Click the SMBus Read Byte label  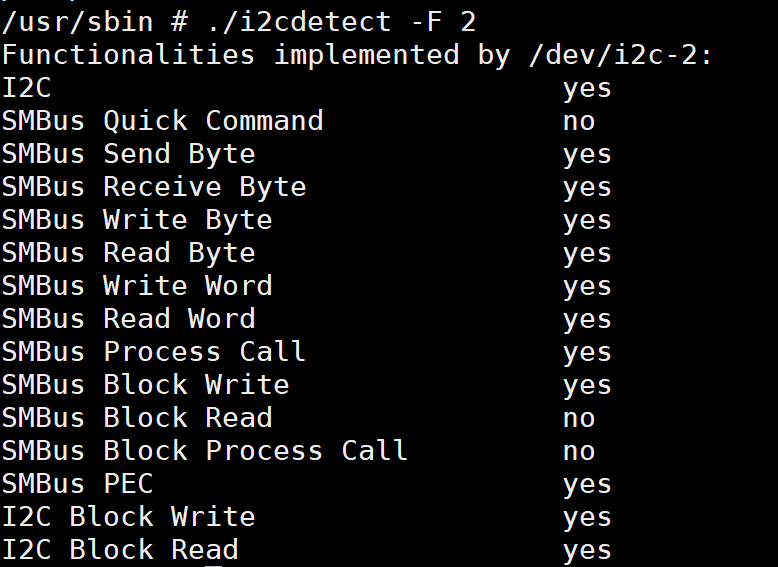[129, 253]
